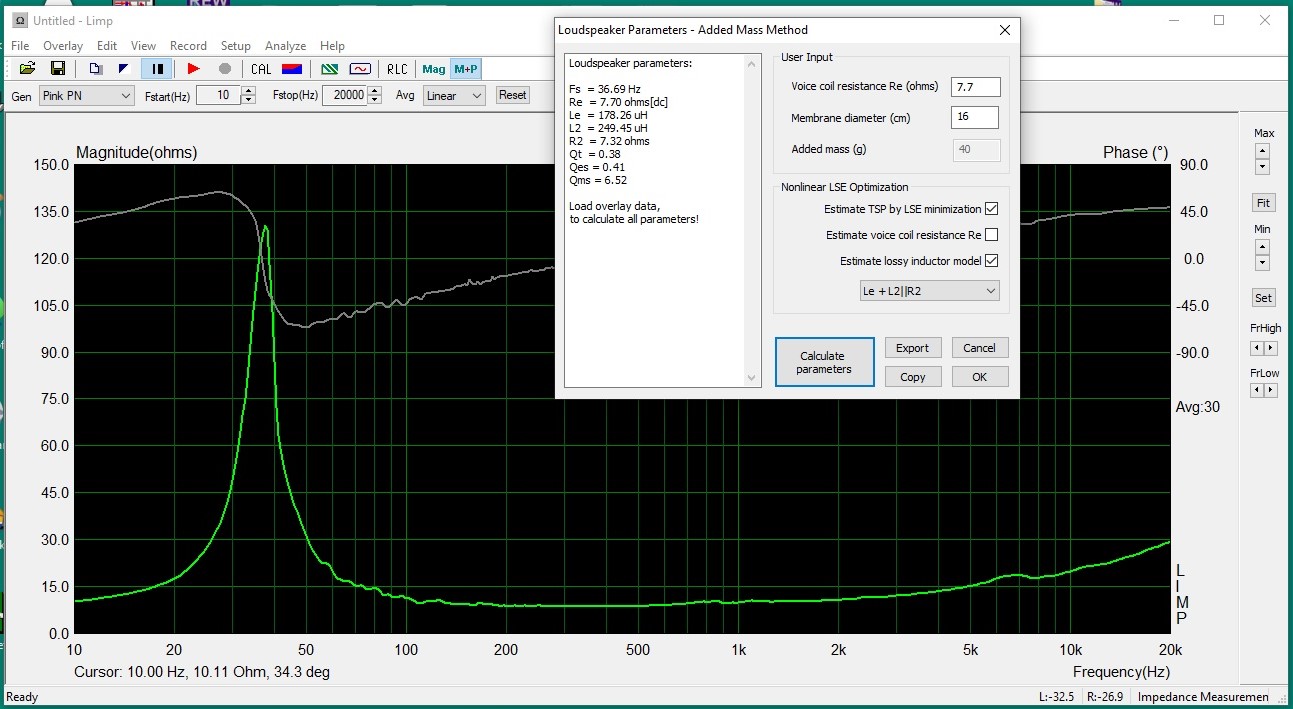Open the Avg Linear dropdown
The image size is (1293, 709).
click(453, 96)
